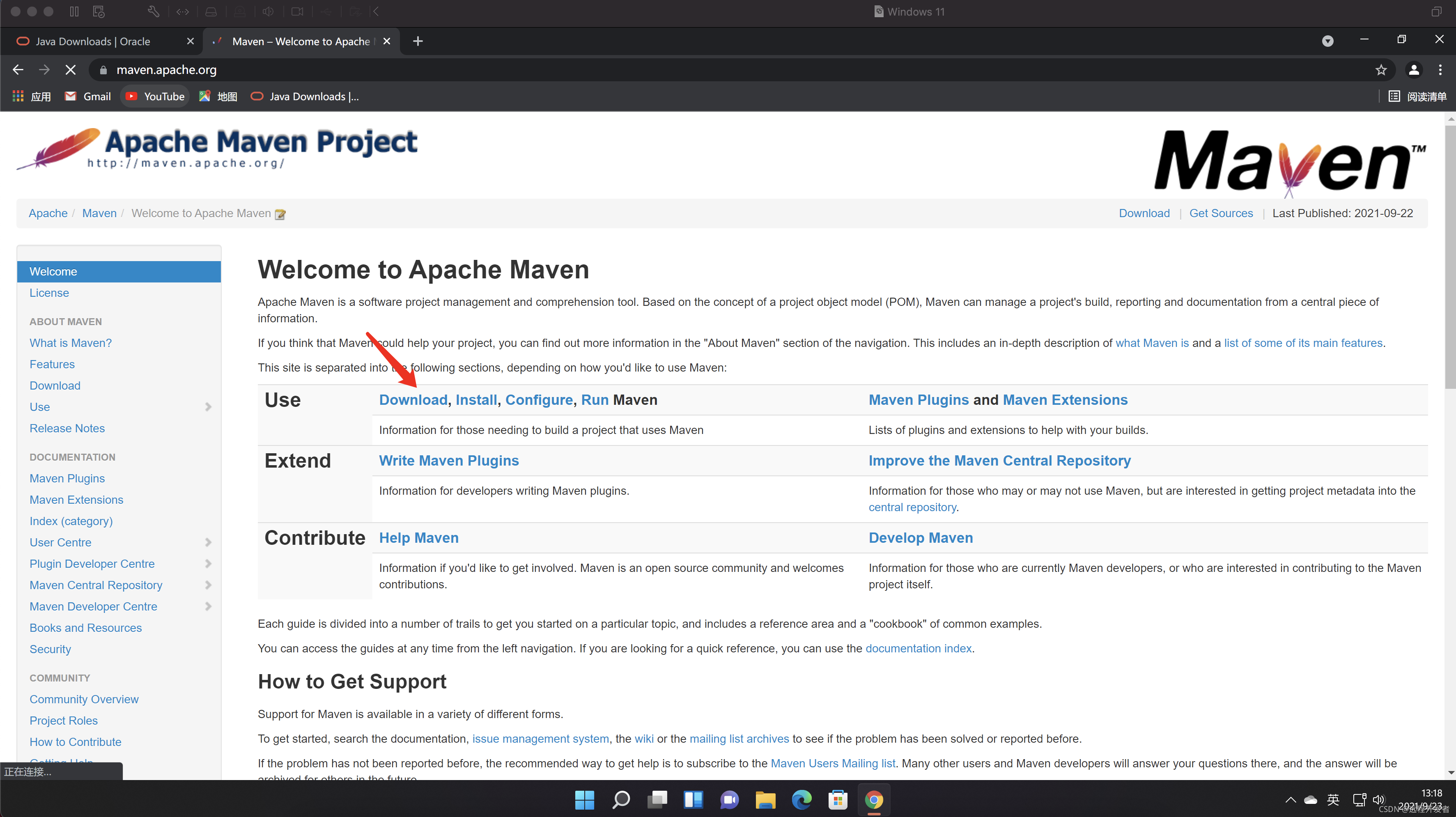Launch Microsoft Edge from taskbar

click(x=801, y=799)
